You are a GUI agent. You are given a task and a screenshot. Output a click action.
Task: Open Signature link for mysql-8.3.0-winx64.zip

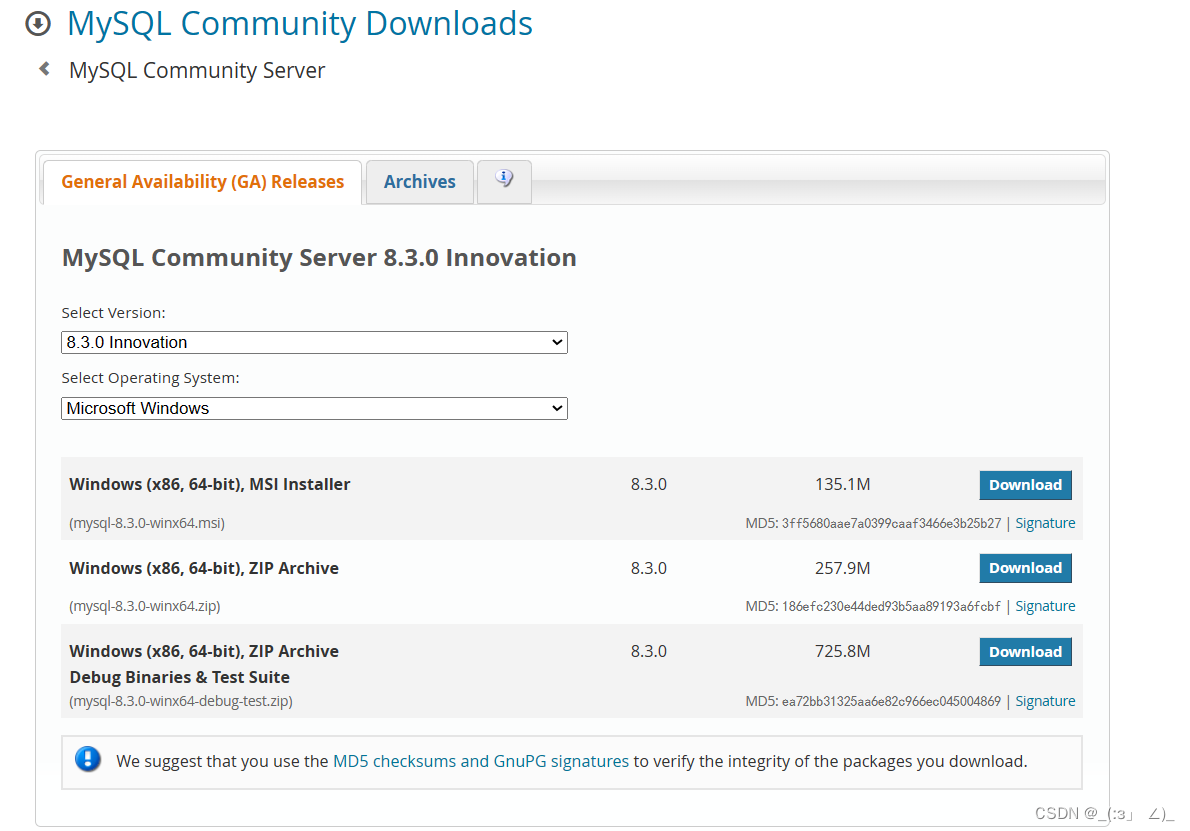(1045, 606)
